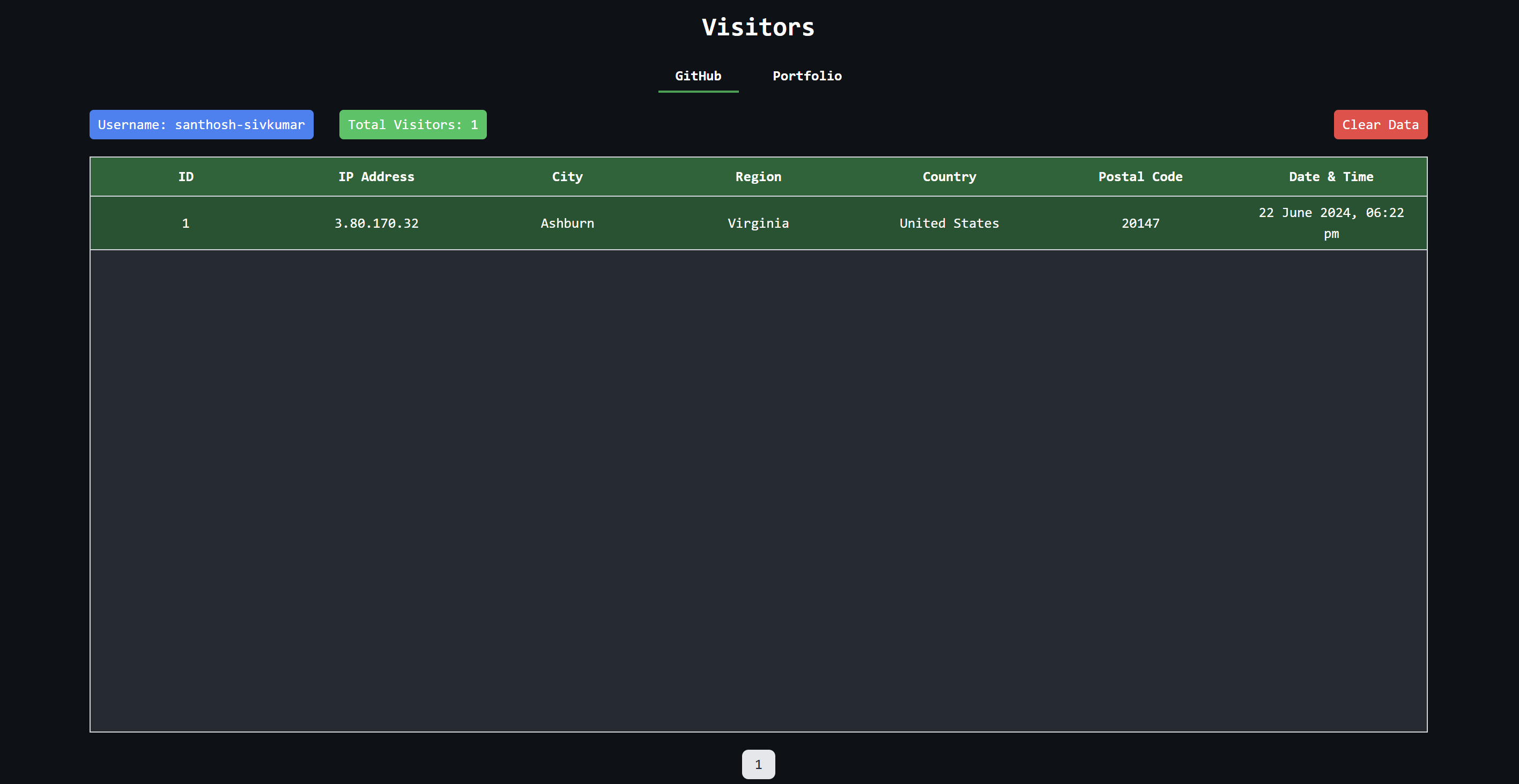Select the Username santhosh-sivkumar badge
The image size is (1519, 784).
tap(201, 124)
